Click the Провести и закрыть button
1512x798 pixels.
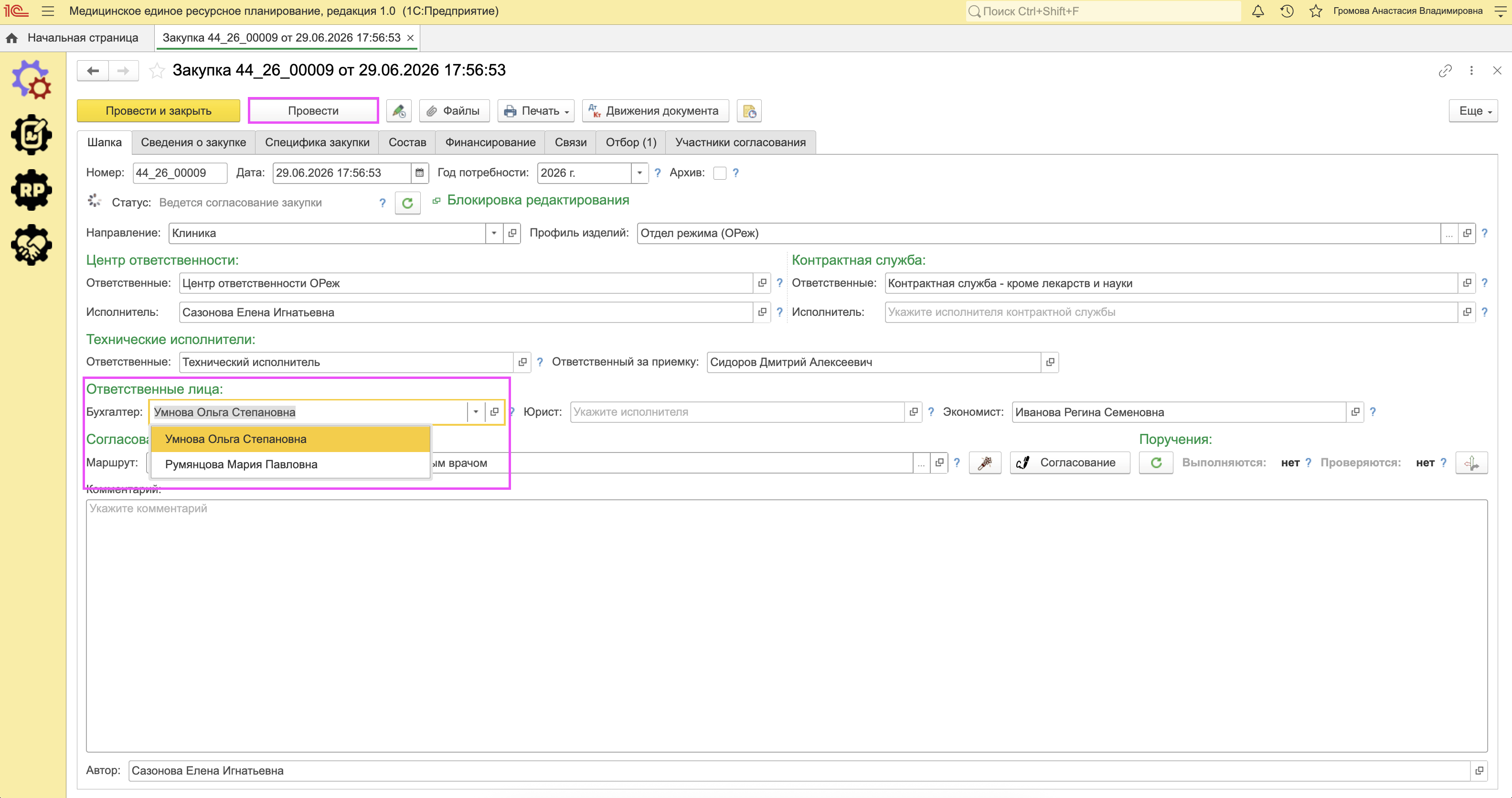[x=159, y=111]
